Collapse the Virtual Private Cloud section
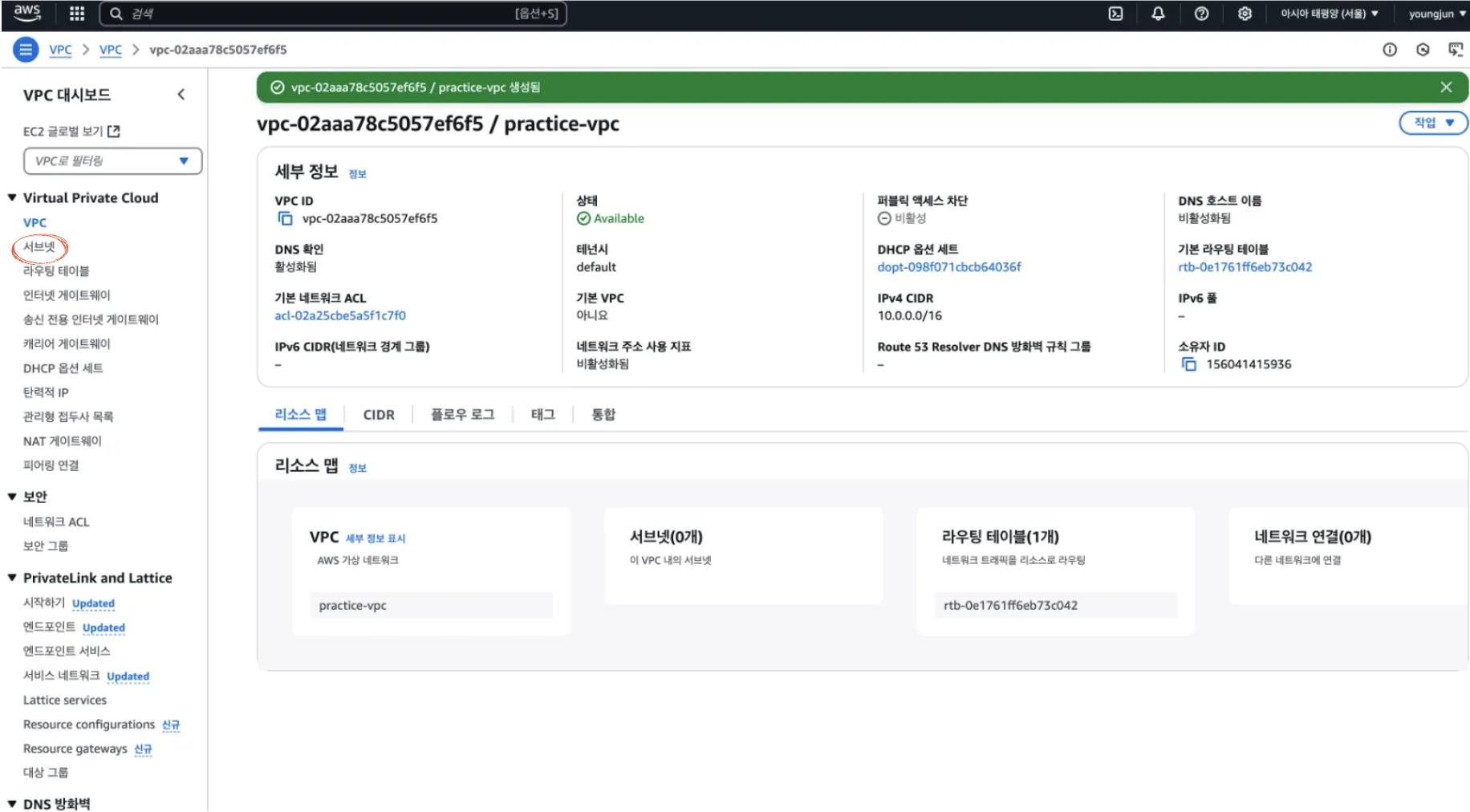This screenshot has height=812, width=1470. [x=12, y=197]
